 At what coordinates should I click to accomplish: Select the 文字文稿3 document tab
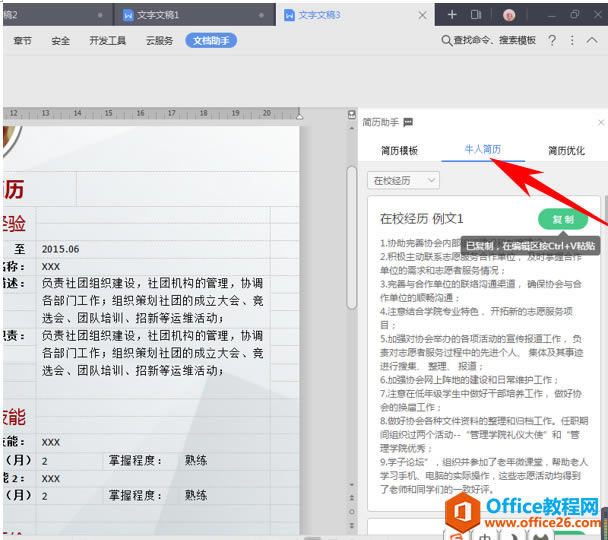coord(355,15)
